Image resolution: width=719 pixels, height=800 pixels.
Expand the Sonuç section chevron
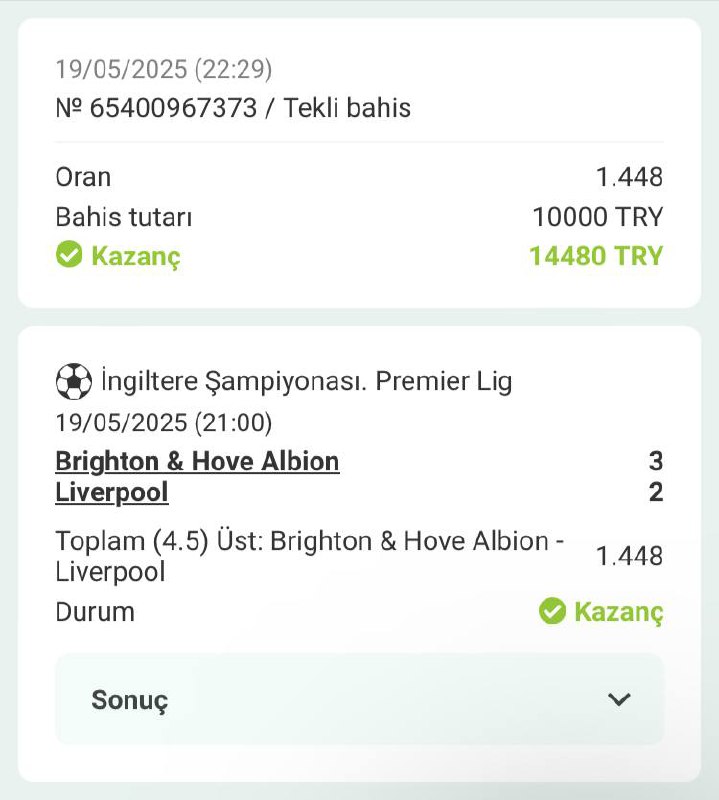[x=619, y=699]
